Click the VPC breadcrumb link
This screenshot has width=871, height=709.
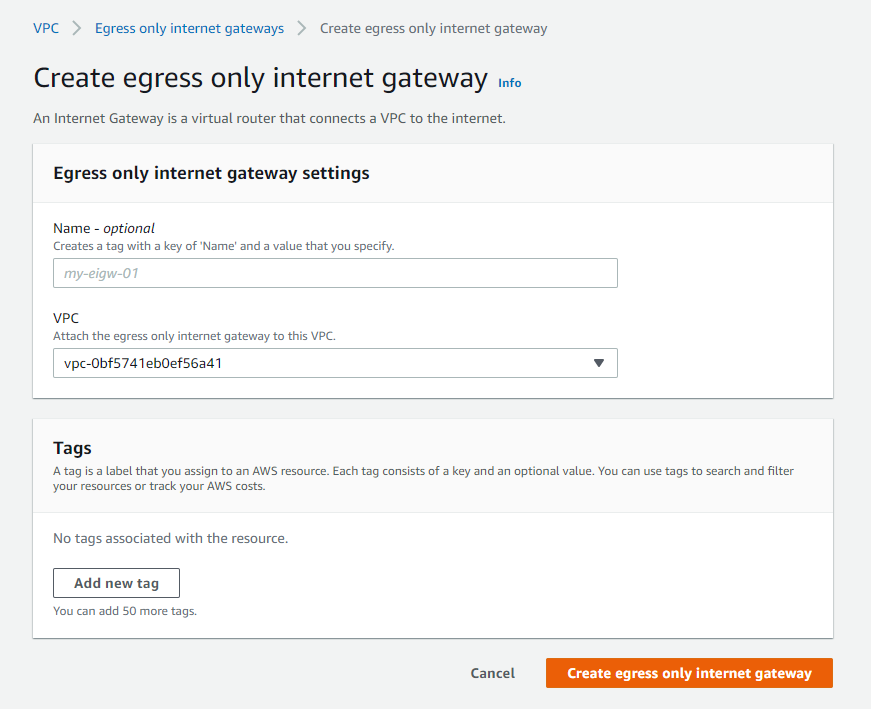[46, 28]
